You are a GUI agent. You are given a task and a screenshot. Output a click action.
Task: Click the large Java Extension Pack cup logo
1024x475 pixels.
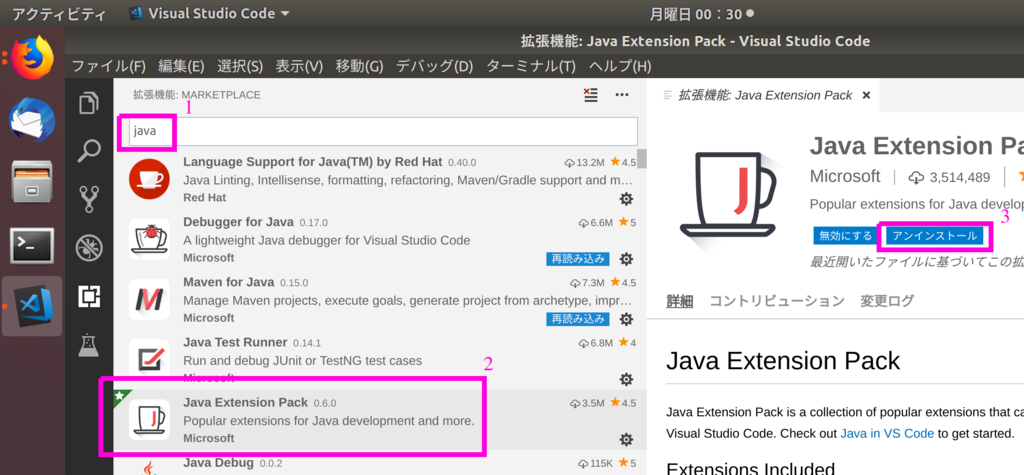click(729, 195)
